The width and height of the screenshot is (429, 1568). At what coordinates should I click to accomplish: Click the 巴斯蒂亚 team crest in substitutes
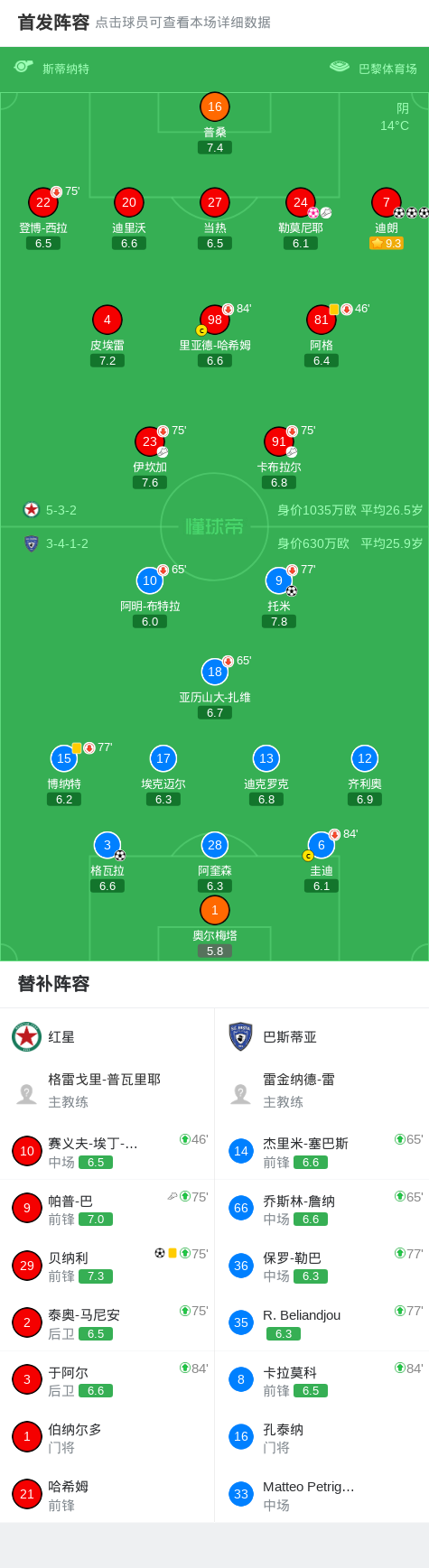tap(241, 1036)
